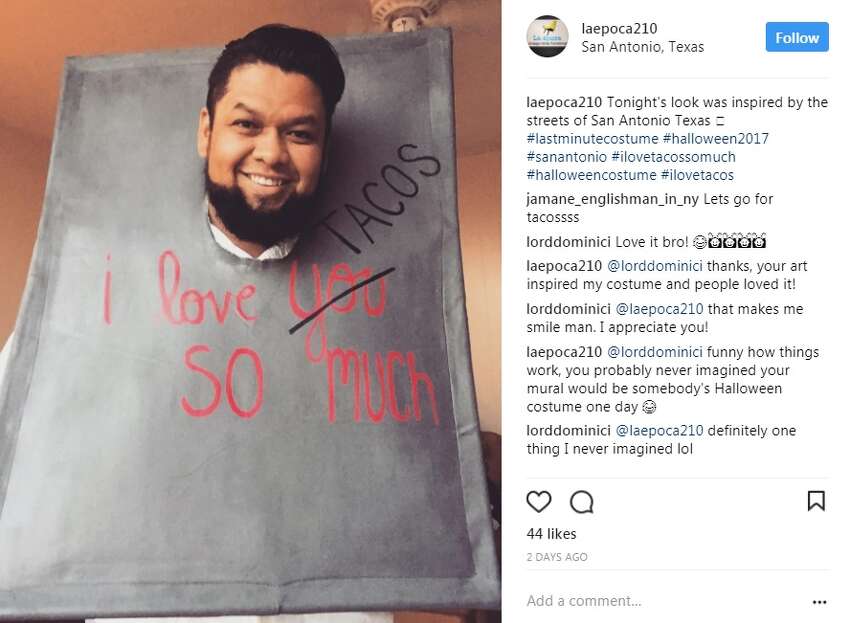View the 44 likes list
The image size is (850, 623).
(x=551, y=534)
